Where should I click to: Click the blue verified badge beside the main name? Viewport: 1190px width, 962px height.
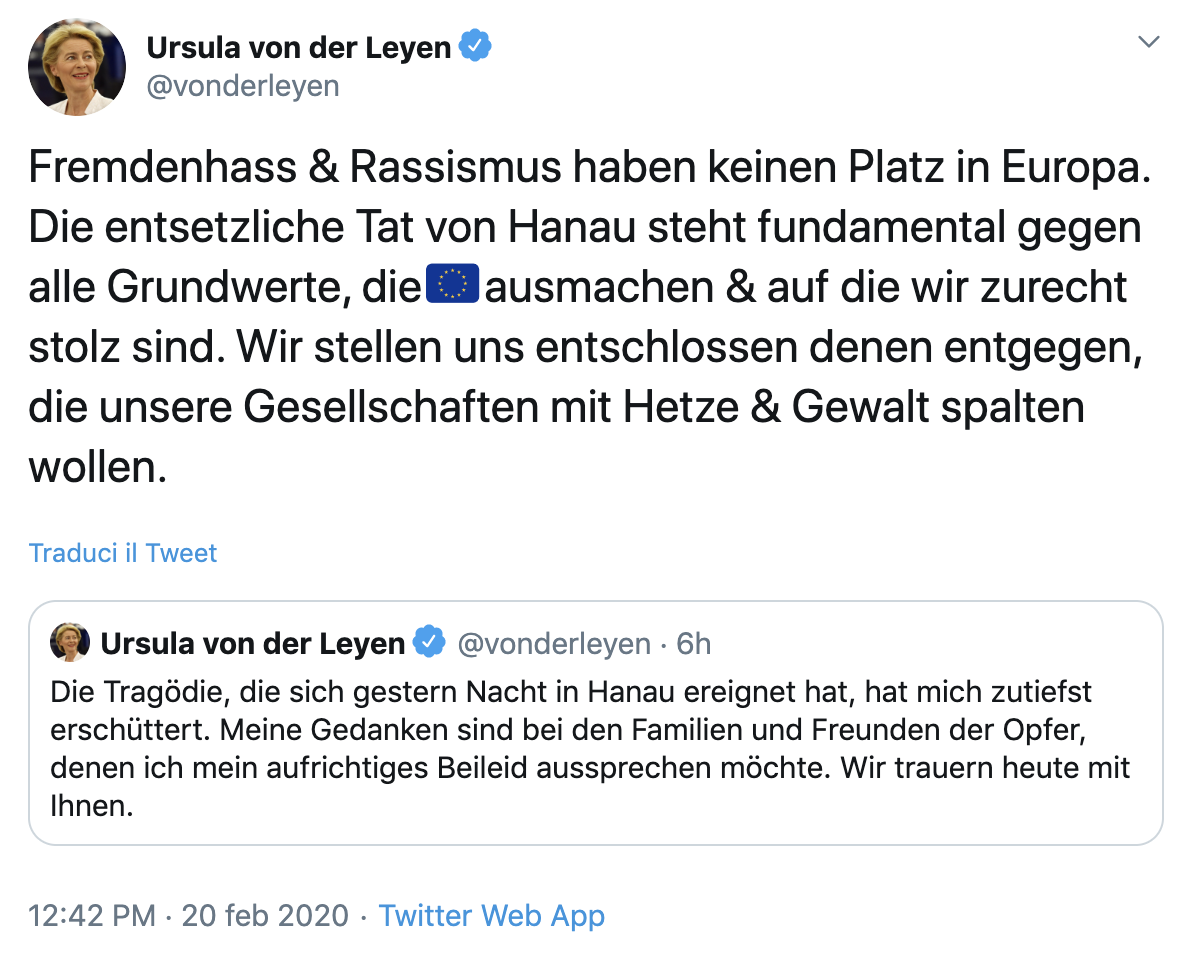(475, 46)
